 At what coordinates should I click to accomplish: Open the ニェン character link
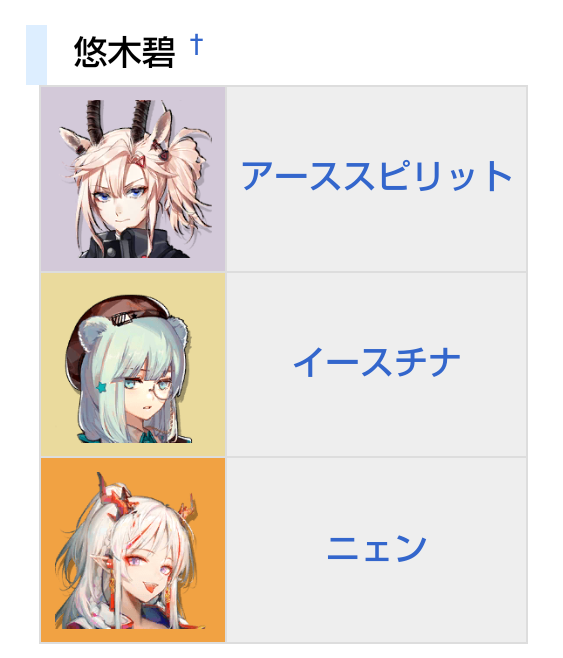pyautogui.click(x=376, y=548)
